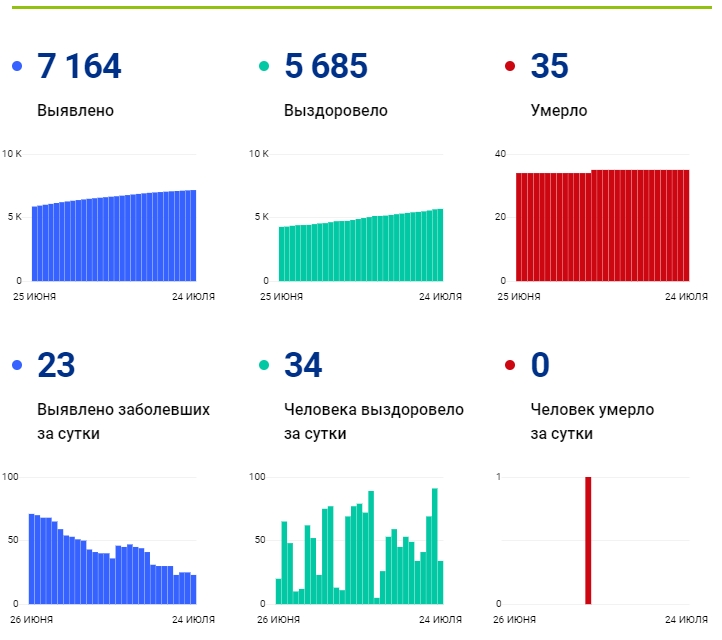Viewport: 722px width, 640px height.
Task: Click '100' axis label on daily detected chart
Action: click(x=10, y=477)
